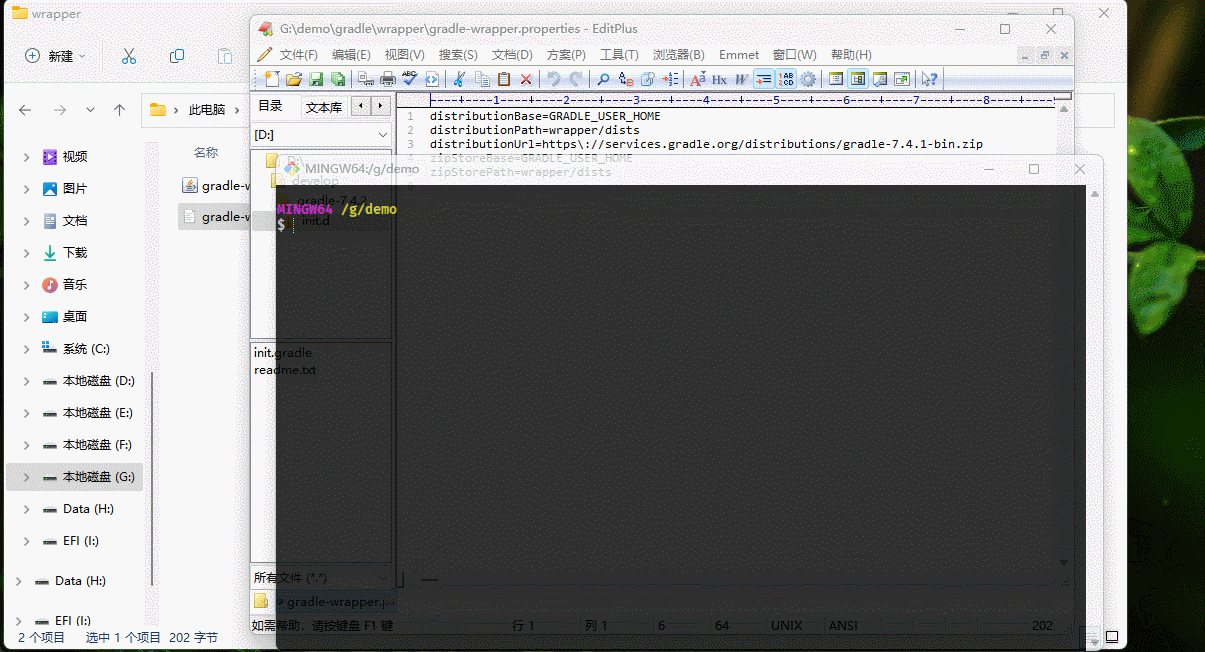Screen dimensions: 1205x652
Task: Select init.gradle in EditPlus file list
Action: [x=283, y=353]
